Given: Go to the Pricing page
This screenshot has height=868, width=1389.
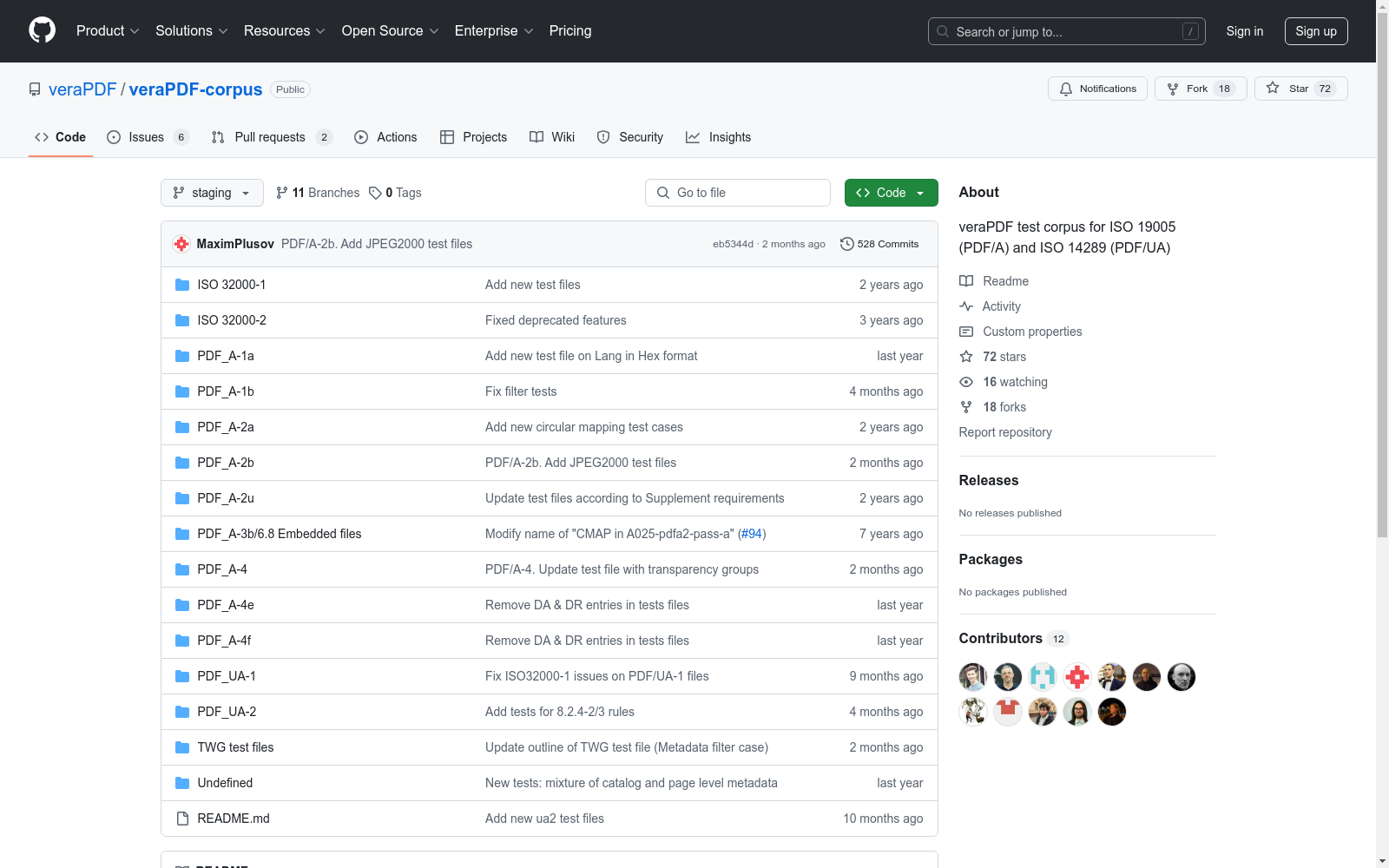Looking at the screenshot, I should [x=570, y=31].
